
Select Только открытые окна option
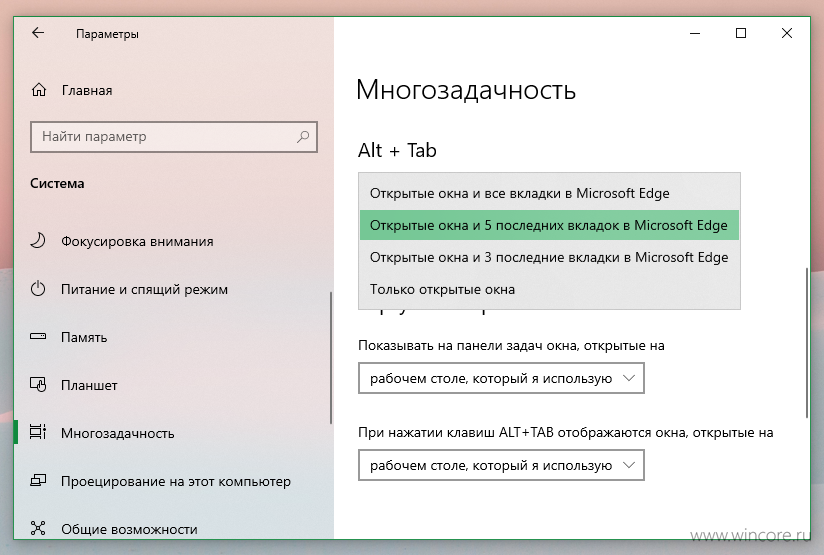(549, 289)
